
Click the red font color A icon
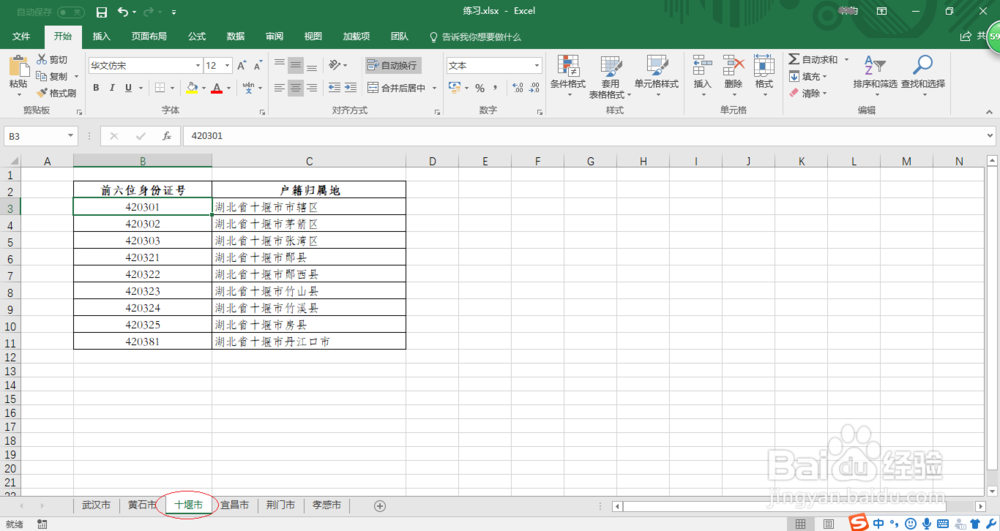217,88
